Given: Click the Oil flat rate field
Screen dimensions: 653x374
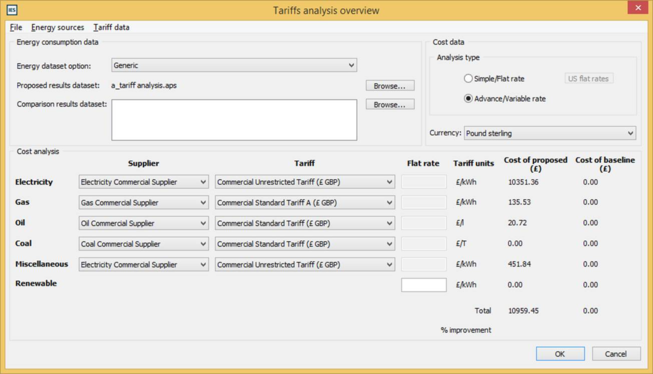Looking at the screenshot, I should [424, 223].
